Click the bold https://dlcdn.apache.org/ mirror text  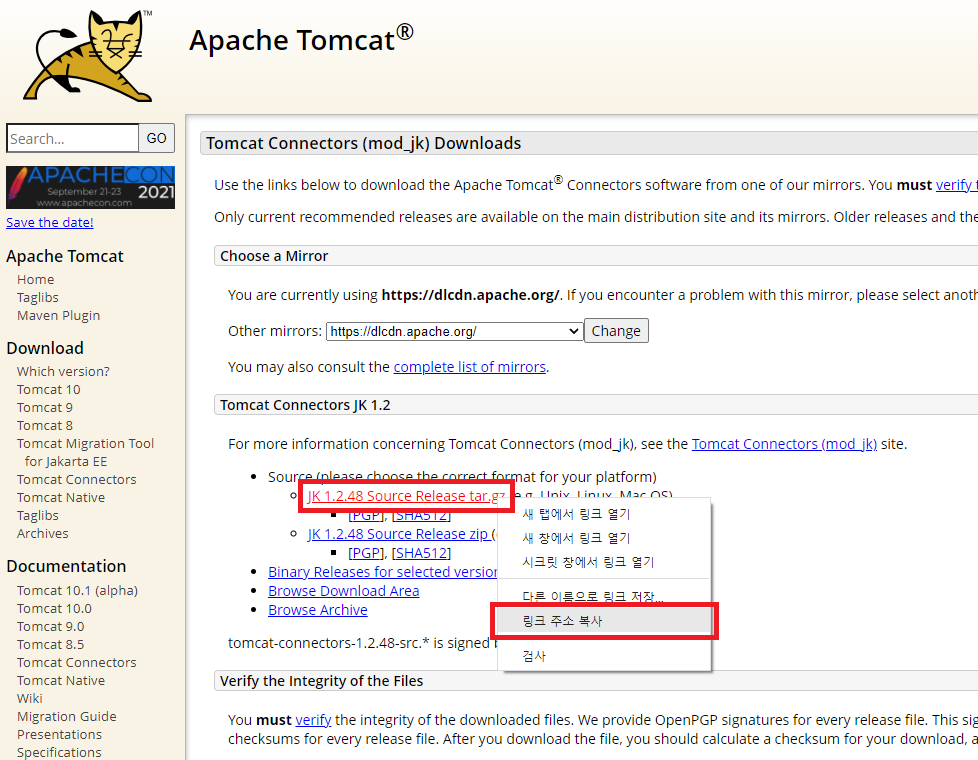pyautogui.click(x=470, y=295)
